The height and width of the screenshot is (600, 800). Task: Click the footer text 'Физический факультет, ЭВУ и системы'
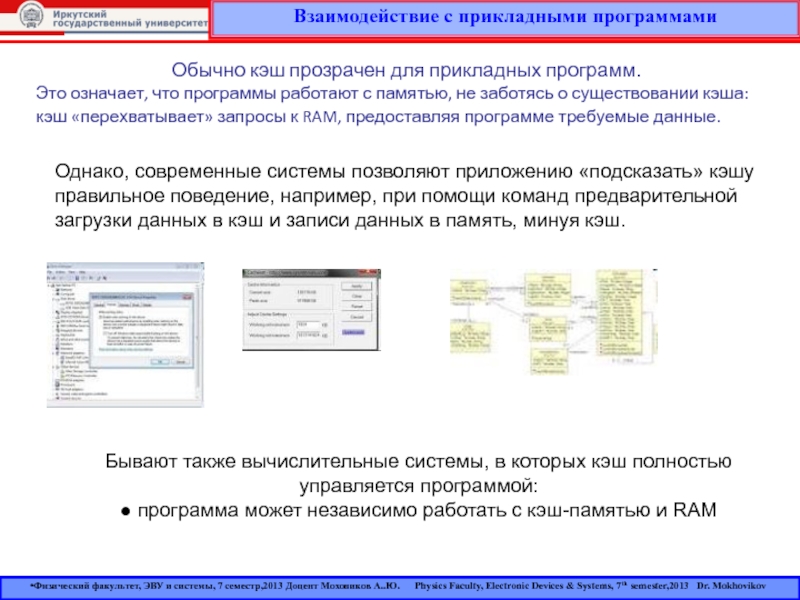123,586
